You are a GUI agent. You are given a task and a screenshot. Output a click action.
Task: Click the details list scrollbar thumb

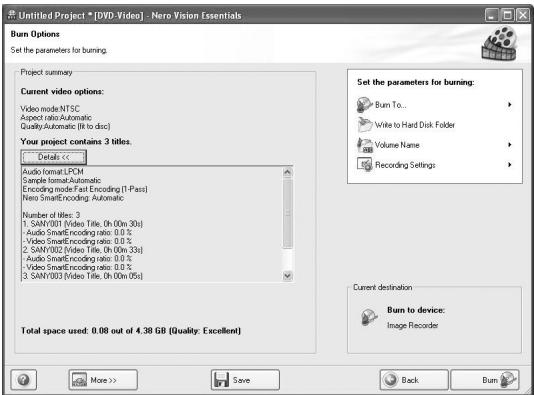pyautogui.click(x=287, y=213)
